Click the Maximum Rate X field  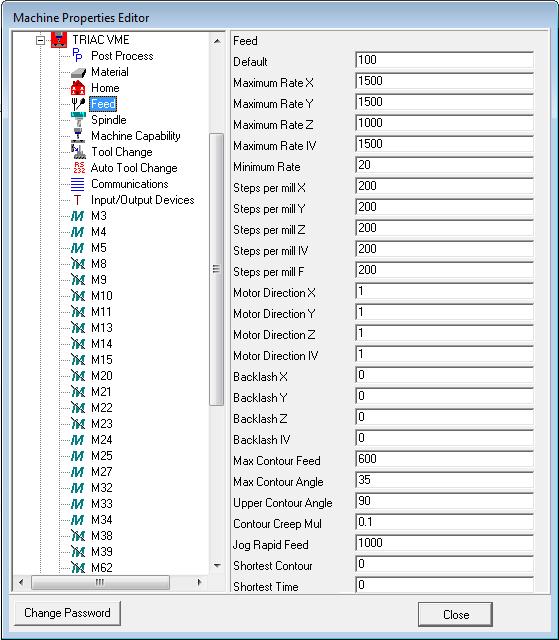(x=444, y=81)
